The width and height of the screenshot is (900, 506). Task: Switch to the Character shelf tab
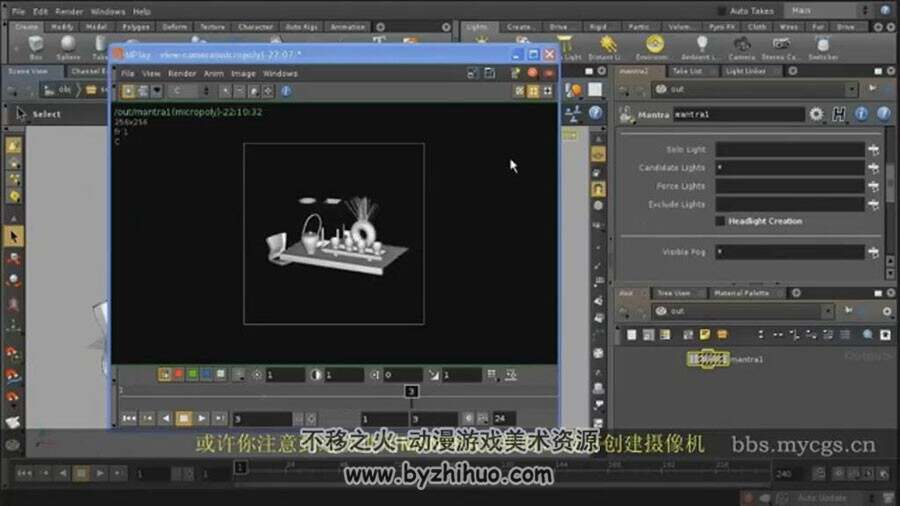[255, 27]
